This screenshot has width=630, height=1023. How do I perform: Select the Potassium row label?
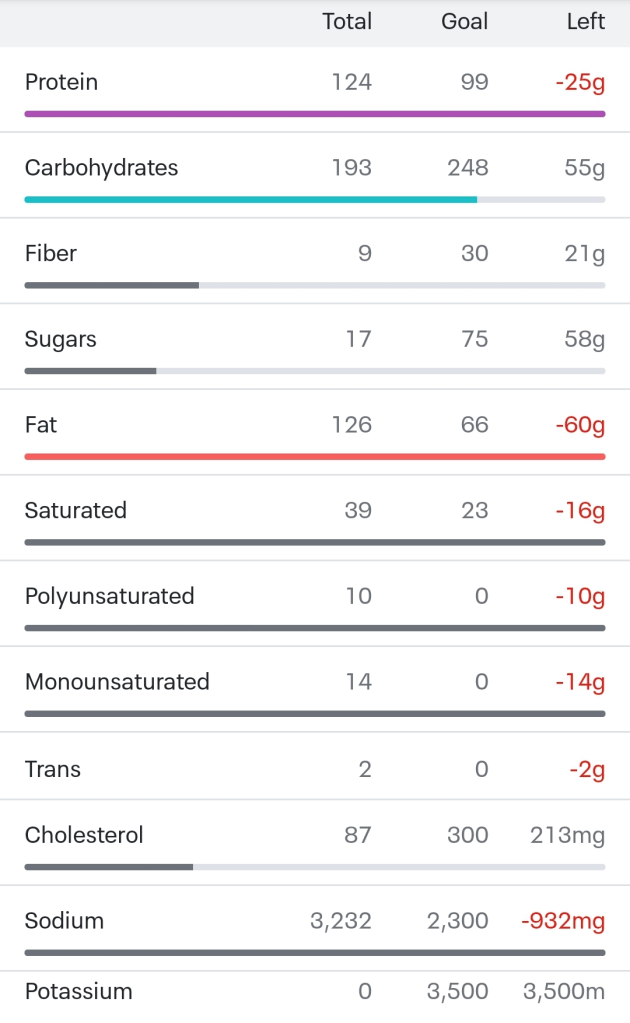pyautogui.click(x=78, y=992)
